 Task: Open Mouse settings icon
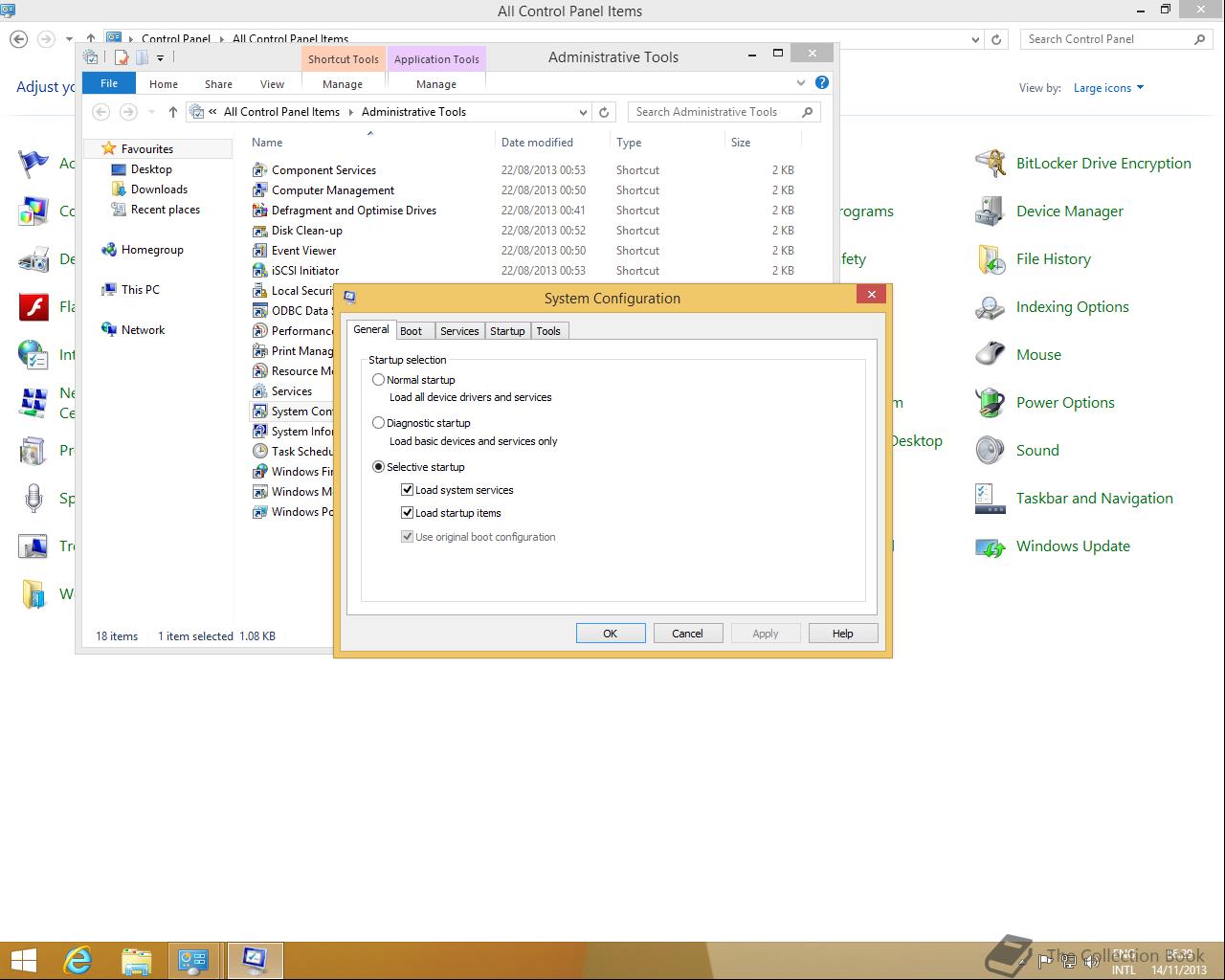pos(990,355)
